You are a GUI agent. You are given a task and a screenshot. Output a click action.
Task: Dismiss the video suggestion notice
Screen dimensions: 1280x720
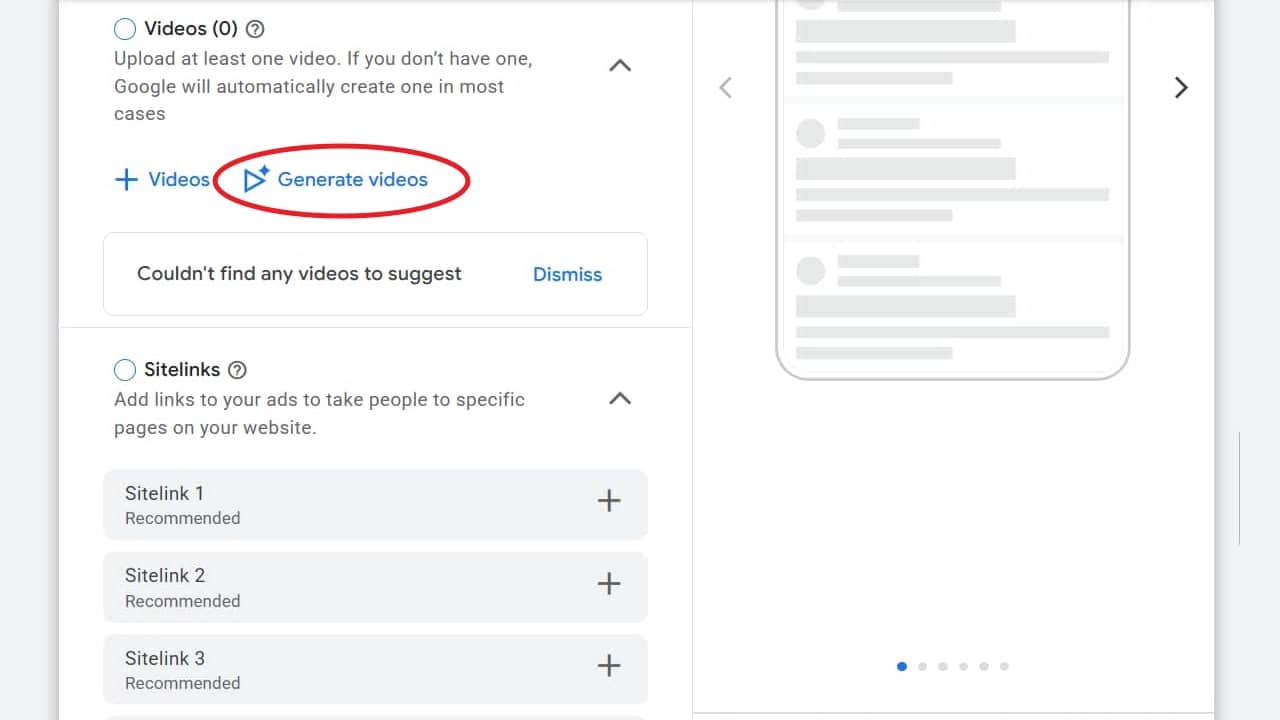(567, 274)
